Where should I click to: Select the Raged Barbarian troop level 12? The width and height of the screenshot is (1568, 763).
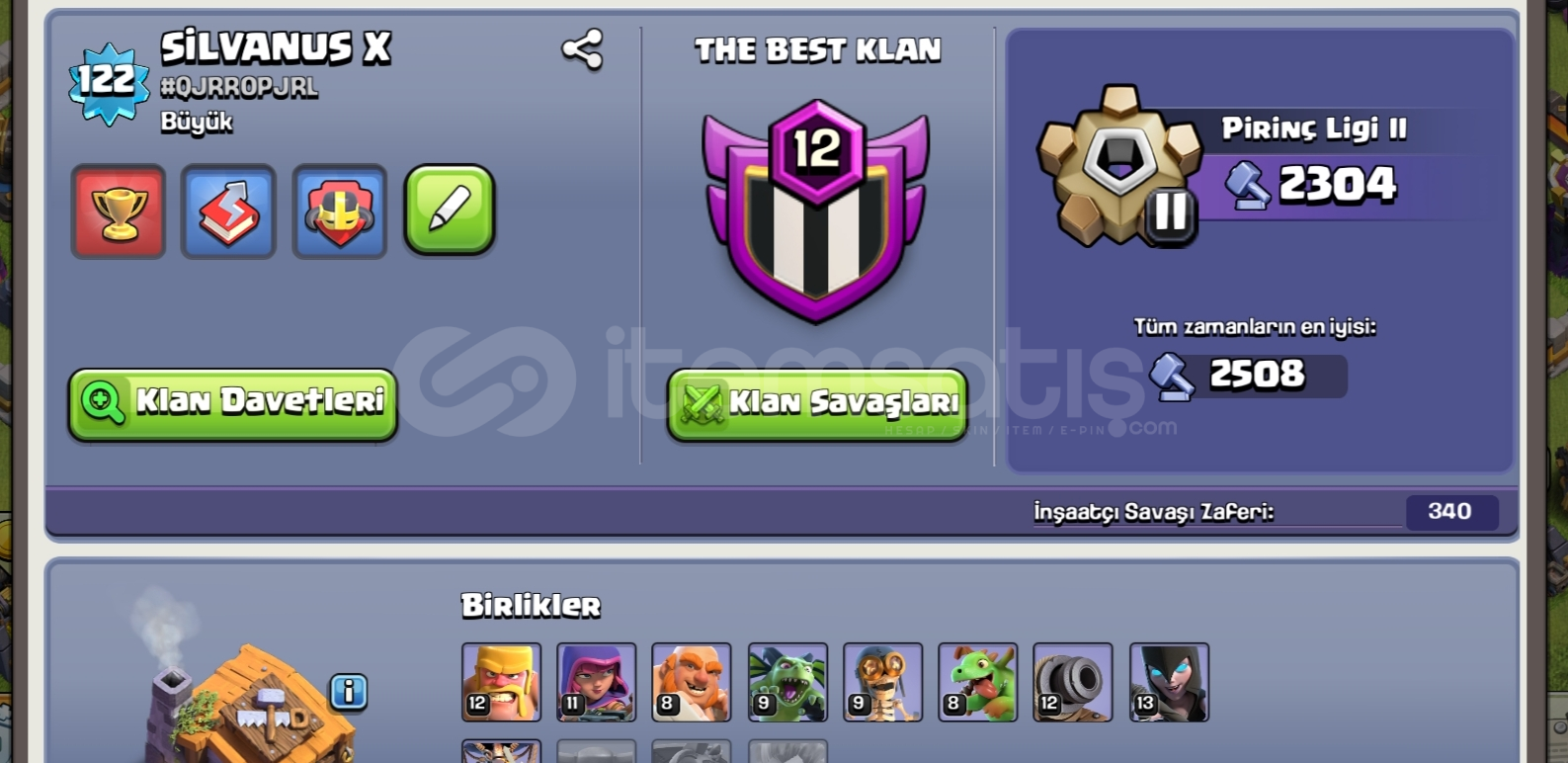point(502,682)
